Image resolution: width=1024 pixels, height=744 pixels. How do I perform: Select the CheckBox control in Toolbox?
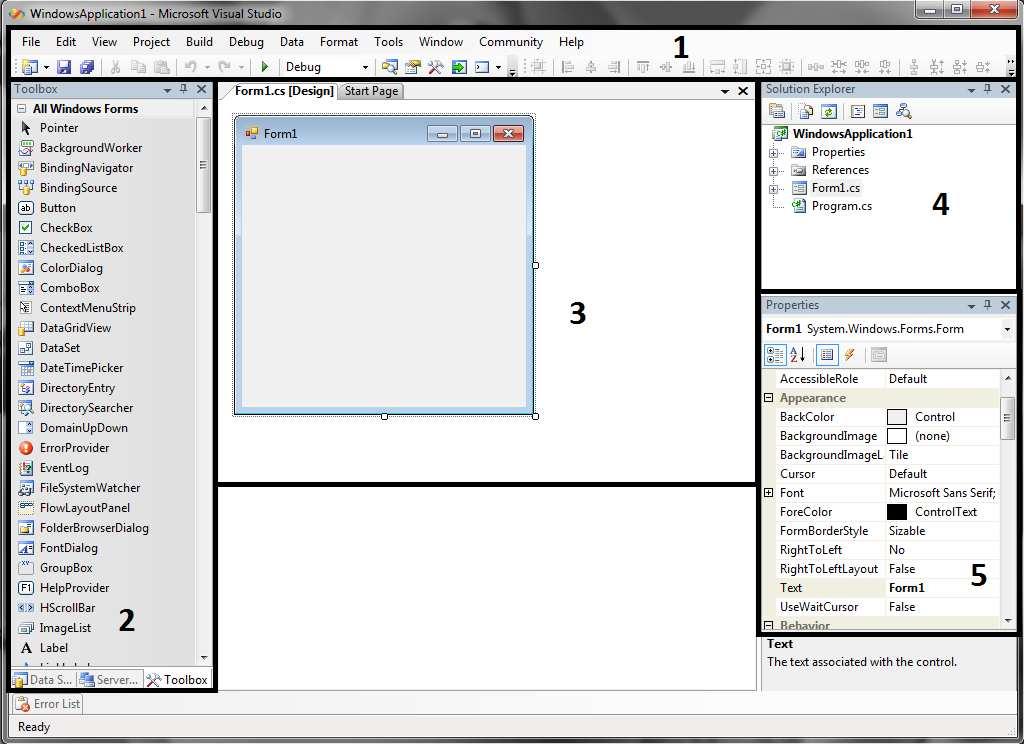pyautogui.click(x=66, y=228)
